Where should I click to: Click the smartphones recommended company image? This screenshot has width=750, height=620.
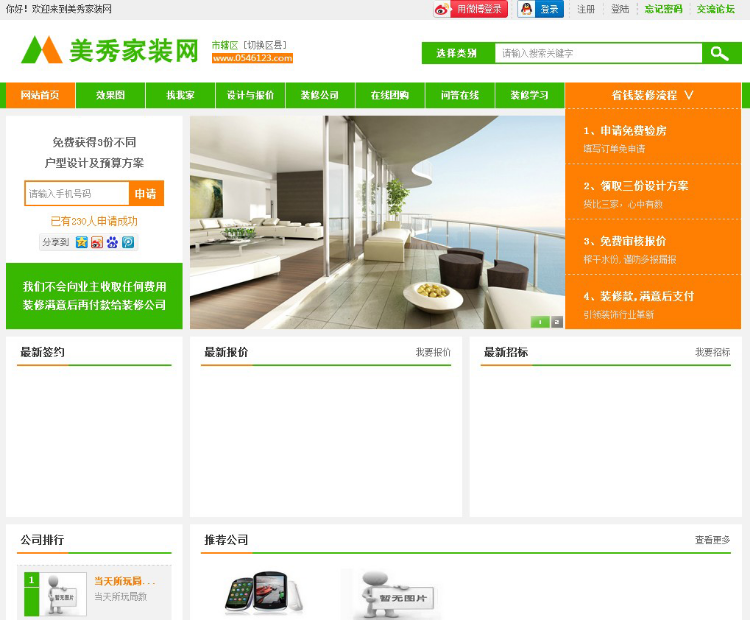264,593
